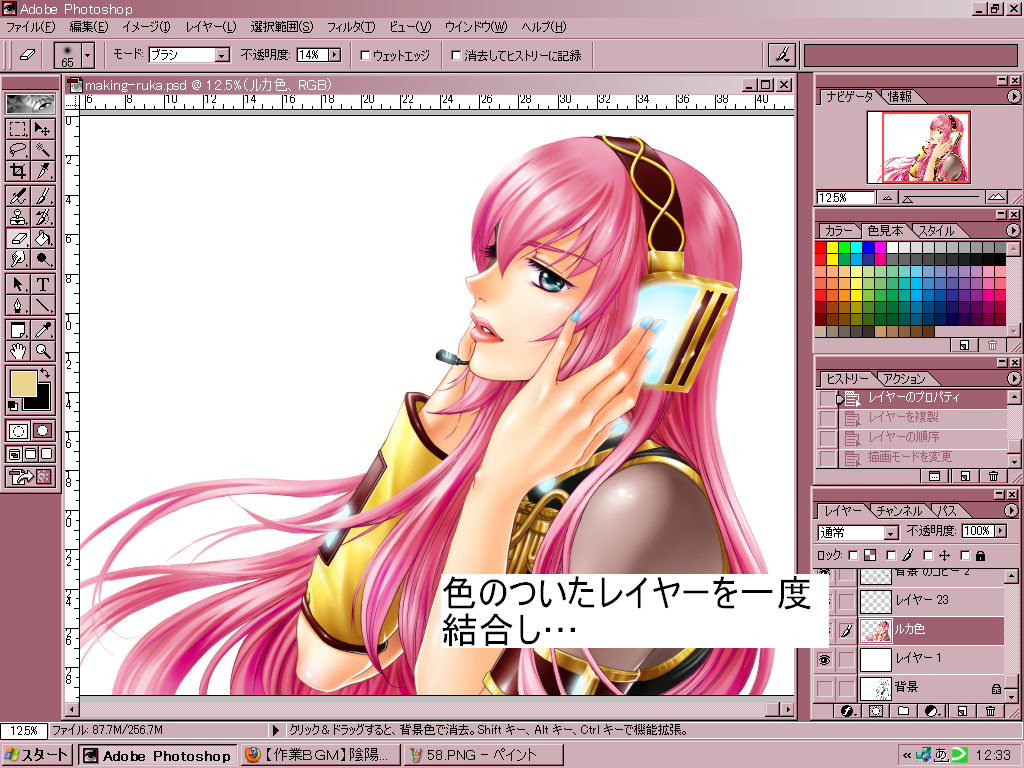Image resolution: width=1024 pixels, height=768 pixels.
Task: Enable the ウェットエッジ checkbox
Action: point(365,56)
